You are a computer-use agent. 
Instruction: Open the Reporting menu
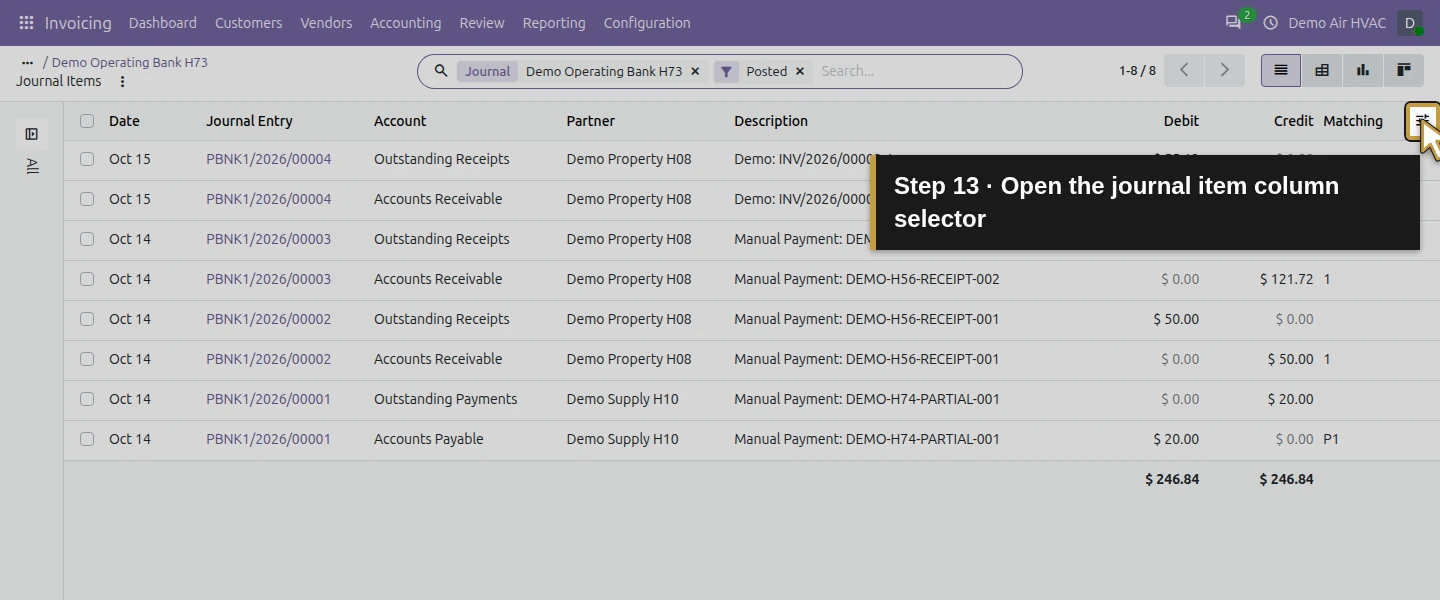pyautogui.click(x=554, y=22)
